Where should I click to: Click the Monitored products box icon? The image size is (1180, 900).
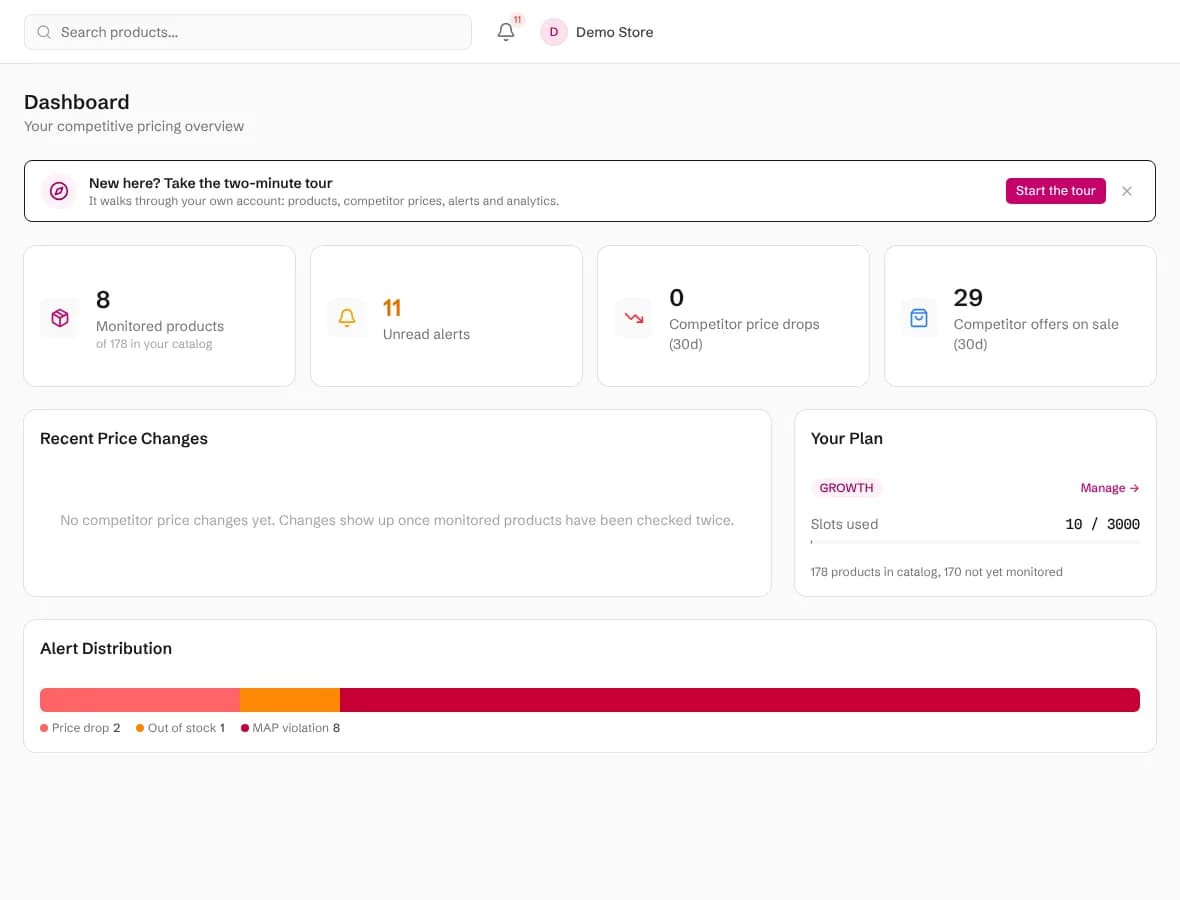point(60,318)
